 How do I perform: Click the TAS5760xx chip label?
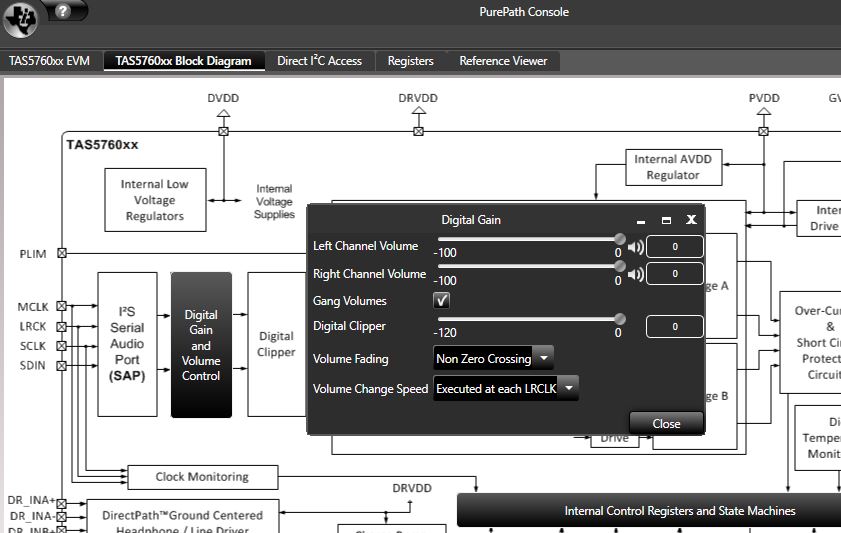102,145
